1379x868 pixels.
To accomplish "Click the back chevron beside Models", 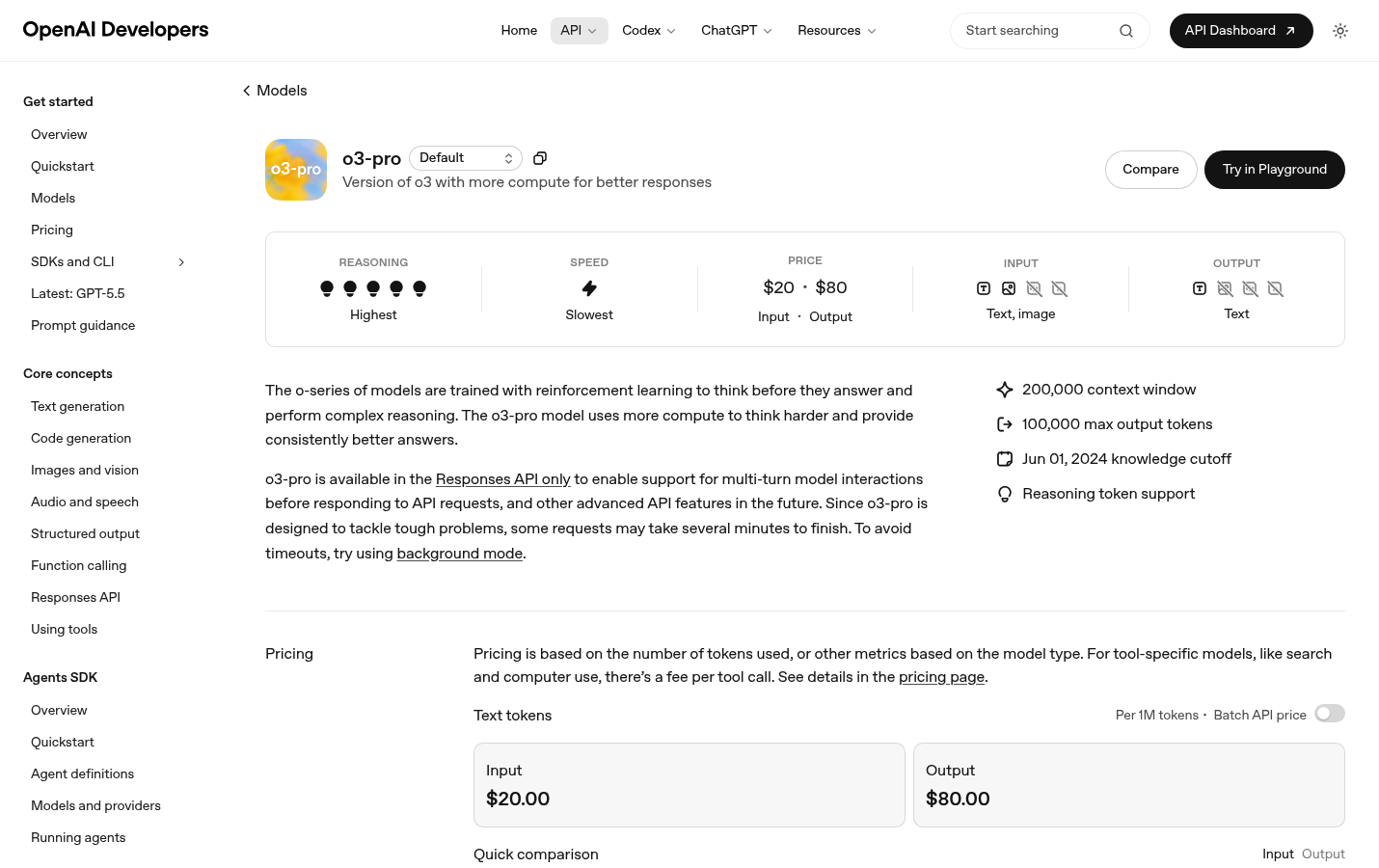I will pos(247,91).
